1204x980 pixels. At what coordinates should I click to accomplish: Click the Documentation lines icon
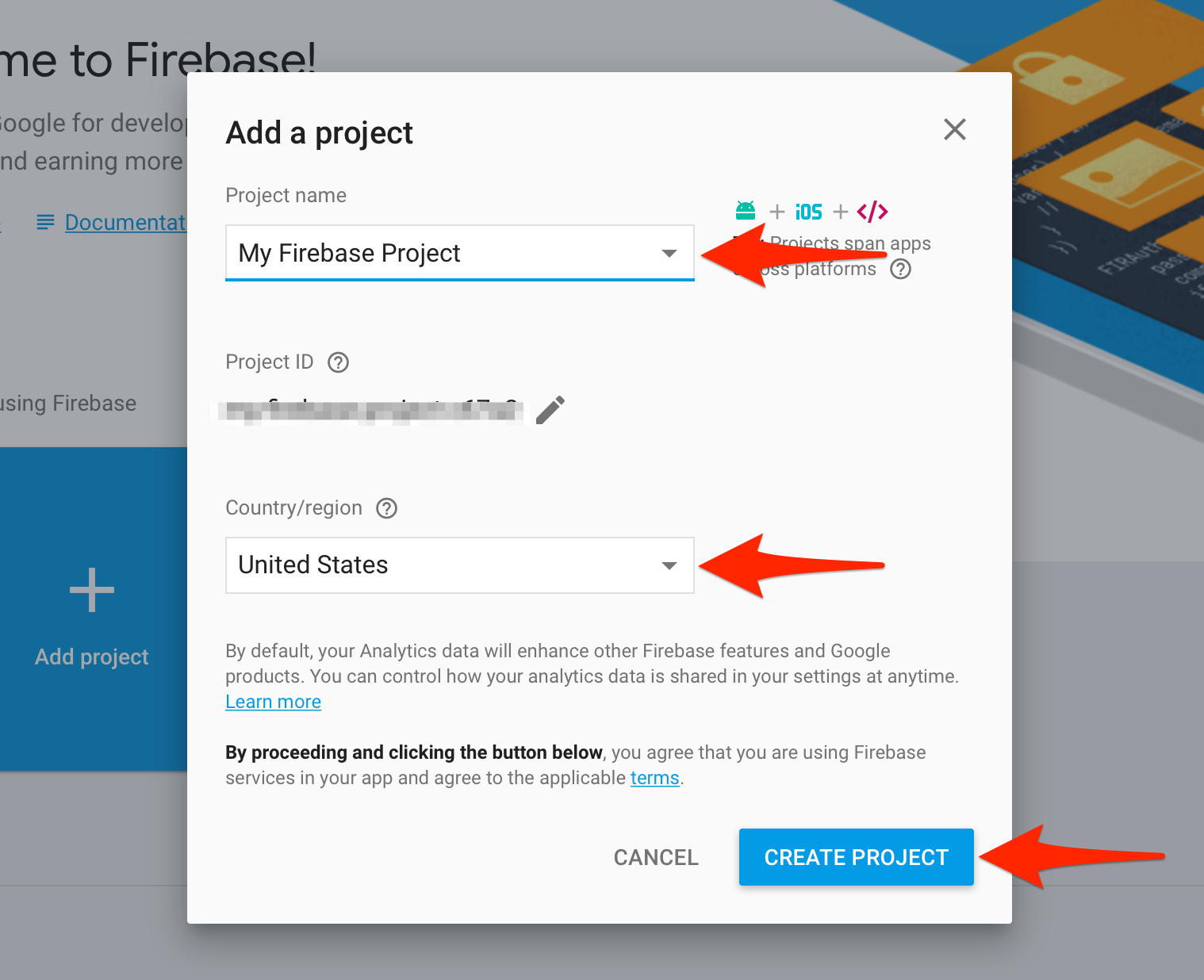[x=46, y=223]
